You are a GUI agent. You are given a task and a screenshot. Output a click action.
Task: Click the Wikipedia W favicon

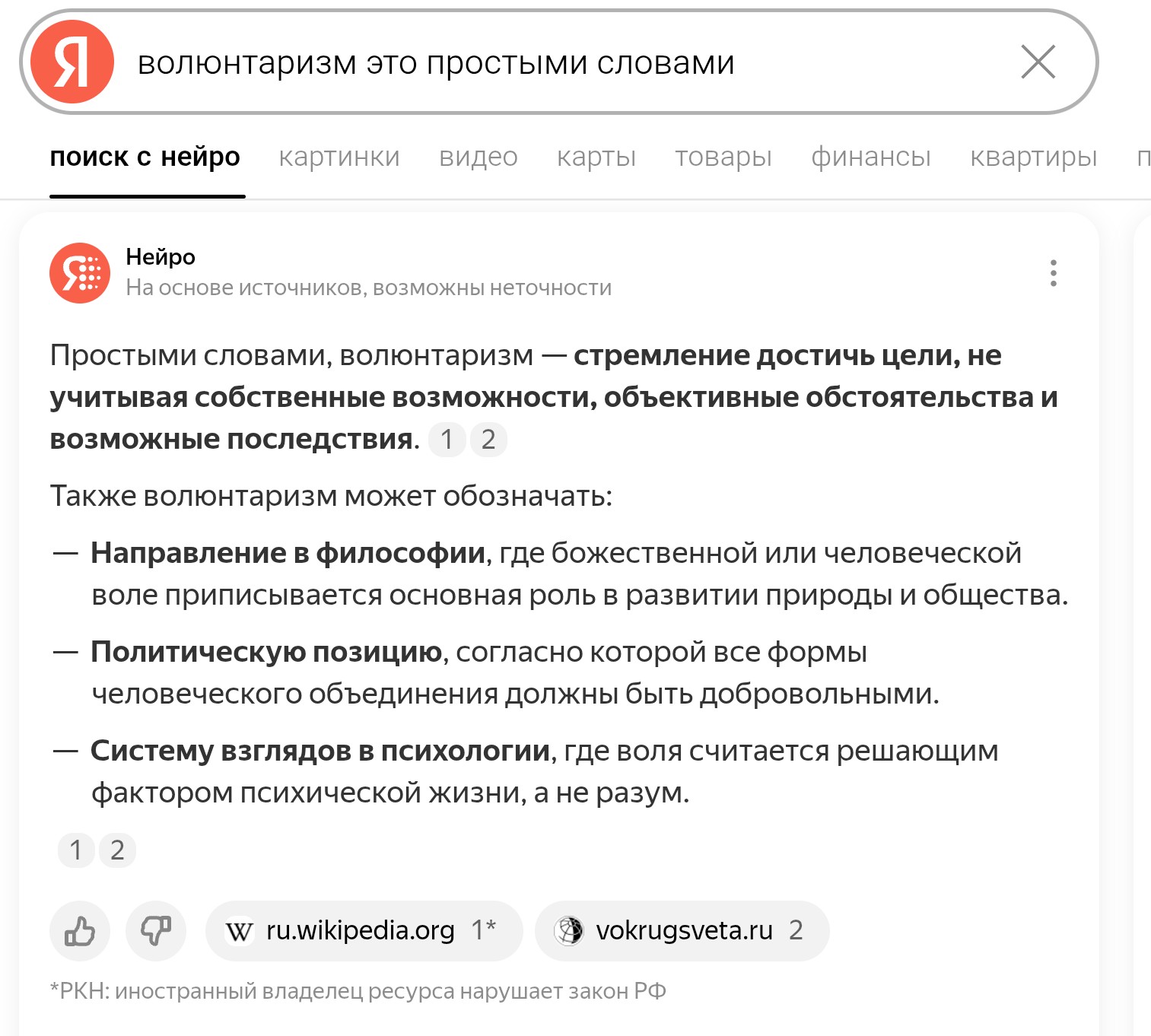239,931
